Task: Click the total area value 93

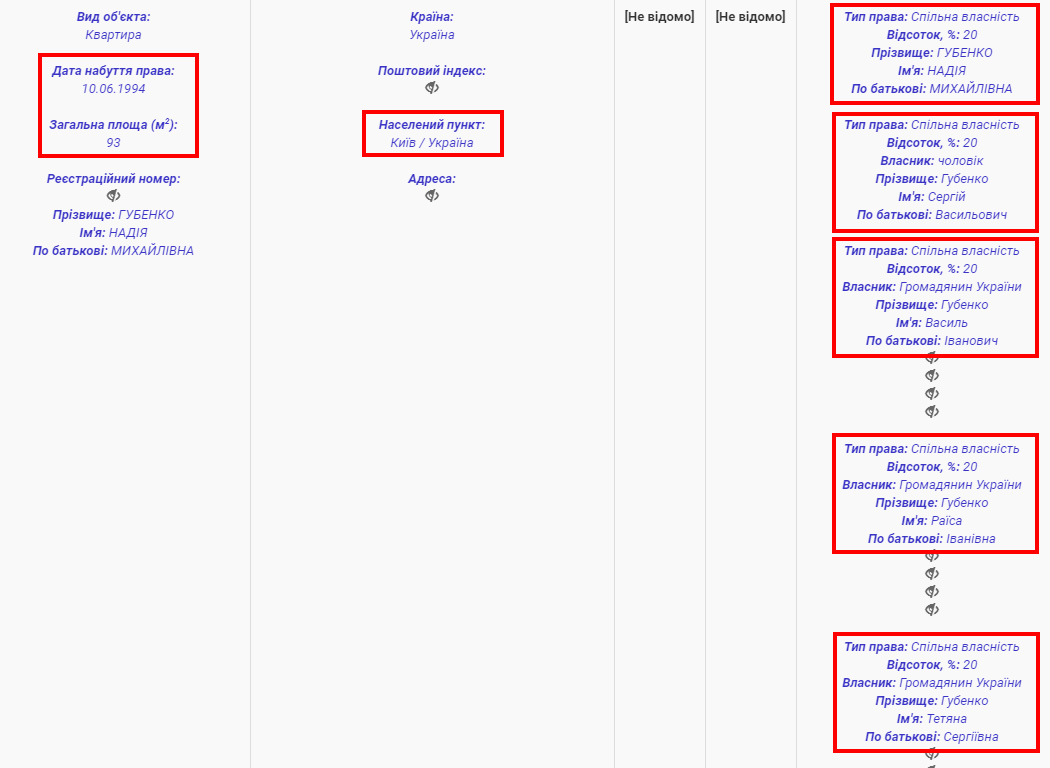Action: tap(113, 143)
